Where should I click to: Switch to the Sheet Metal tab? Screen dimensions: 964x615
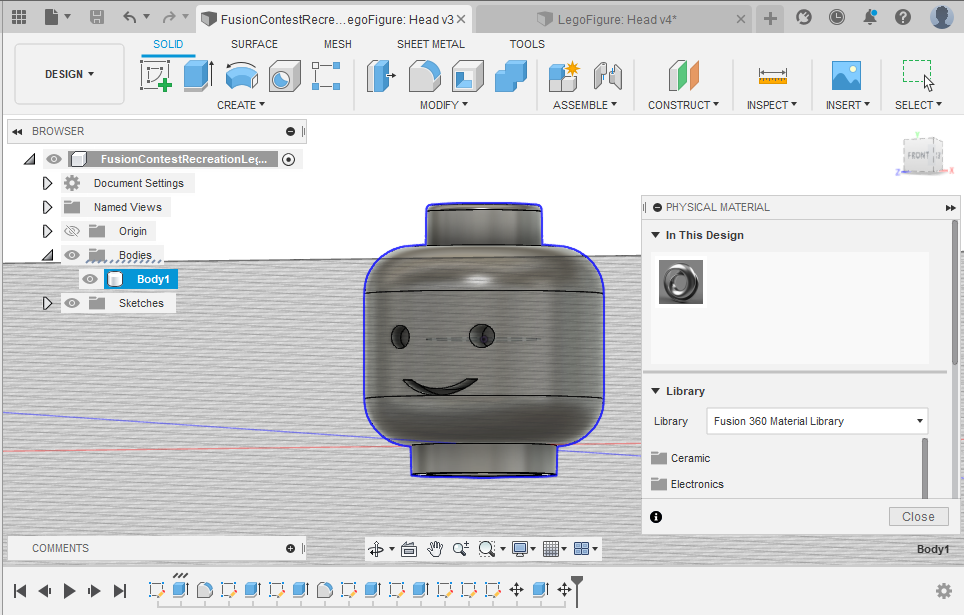[x=431, y=44]
